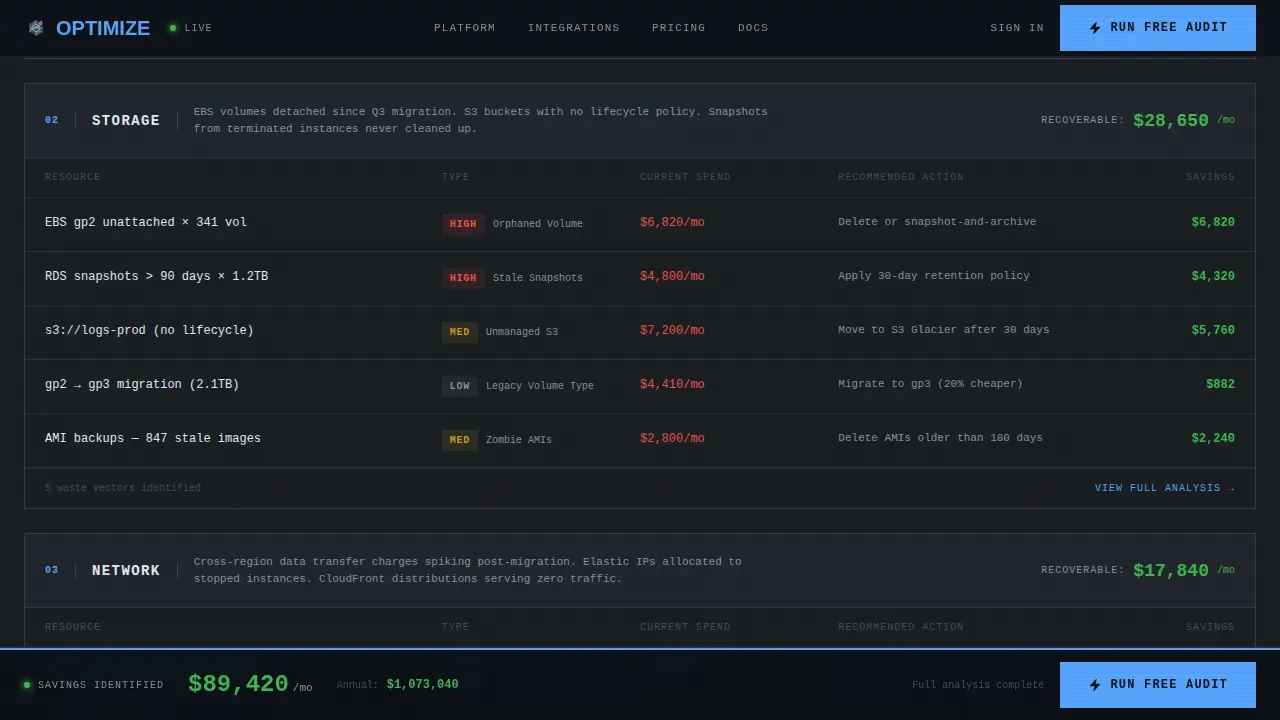
Task: Click '5 waste vectors identified' footer text
Action: click(123, 488)
